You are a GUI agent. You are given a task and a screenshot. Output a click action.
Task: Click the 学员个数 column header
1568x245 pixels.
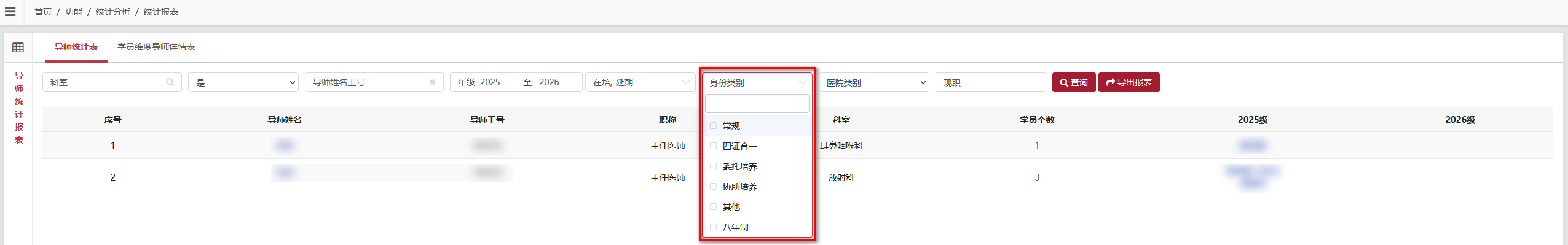(x=1037, y=120)
